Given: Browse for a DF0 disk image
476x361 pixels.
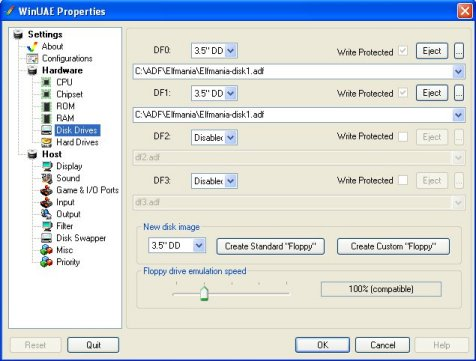Looking at the screenshot, I should [459, 51].
